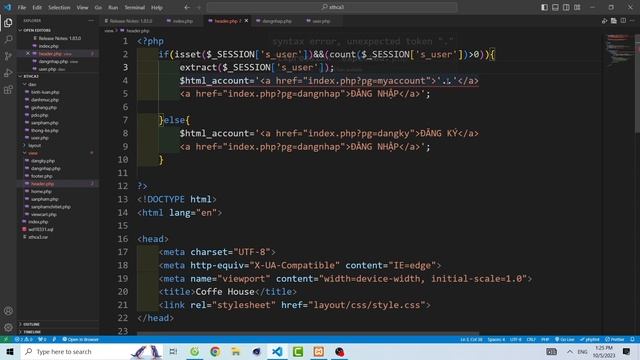Open the editor more actions menu
The height and width of the screenshot is (360, 640).
[x=632, y=21]
